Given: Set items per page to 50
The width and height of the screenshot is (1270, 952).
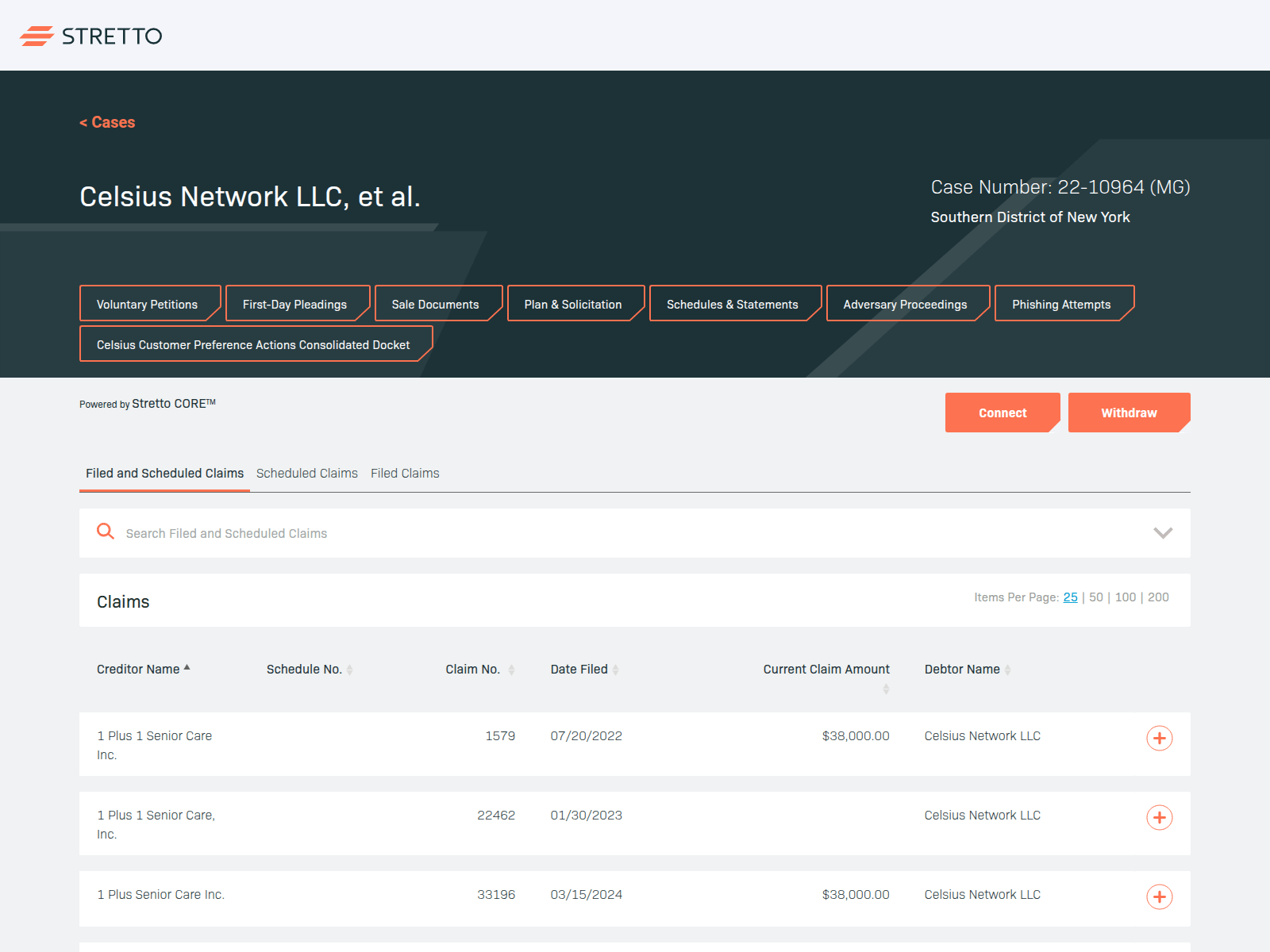Looking at the screenshot, I should pyautogui.click(x=1096, y=597).
